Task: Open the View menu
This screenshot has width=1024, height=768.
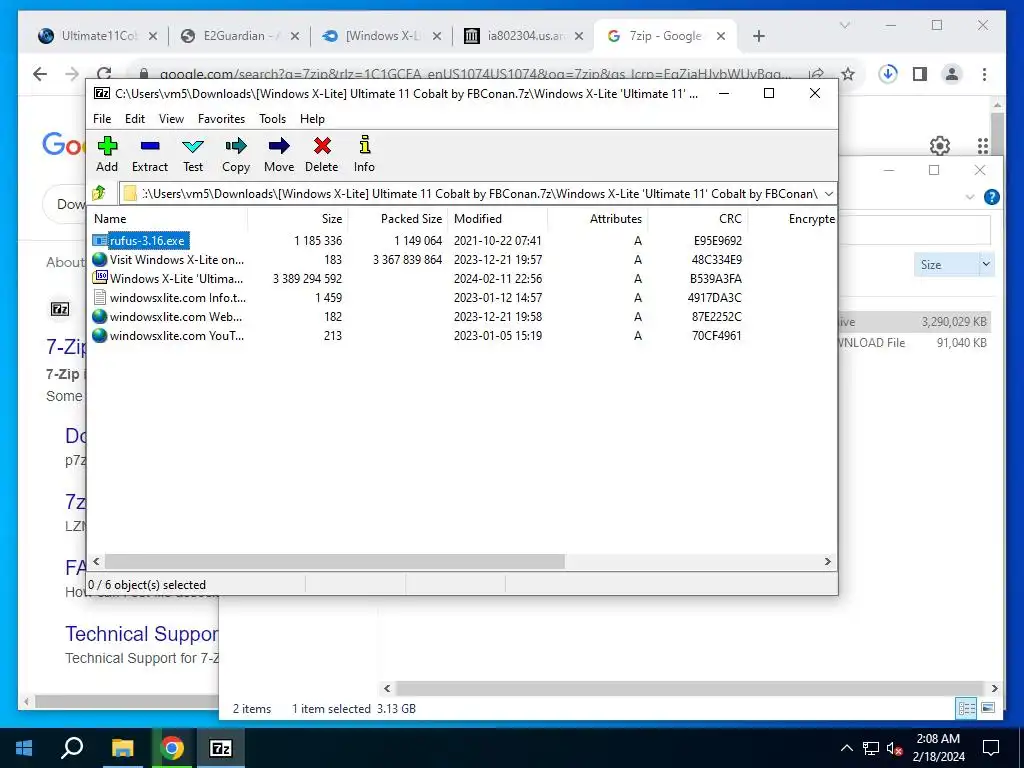Action: tap(171, 118)
